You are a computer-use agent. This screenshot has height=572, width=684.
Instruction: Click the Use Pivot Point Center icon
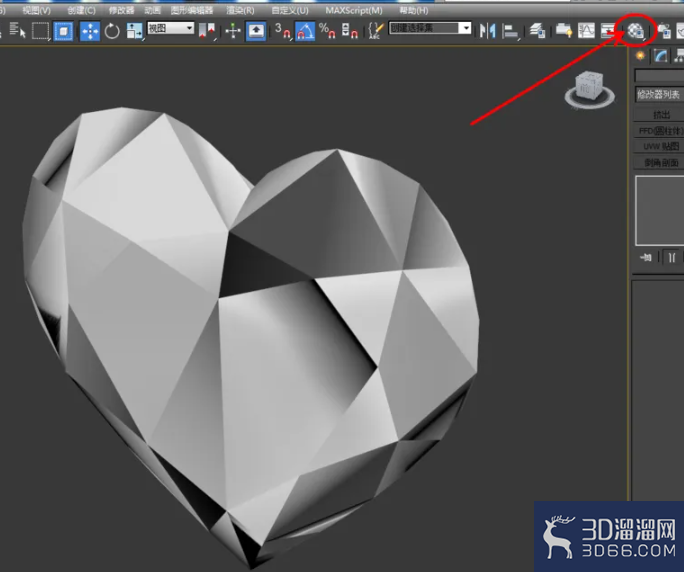tap(207, 31)
